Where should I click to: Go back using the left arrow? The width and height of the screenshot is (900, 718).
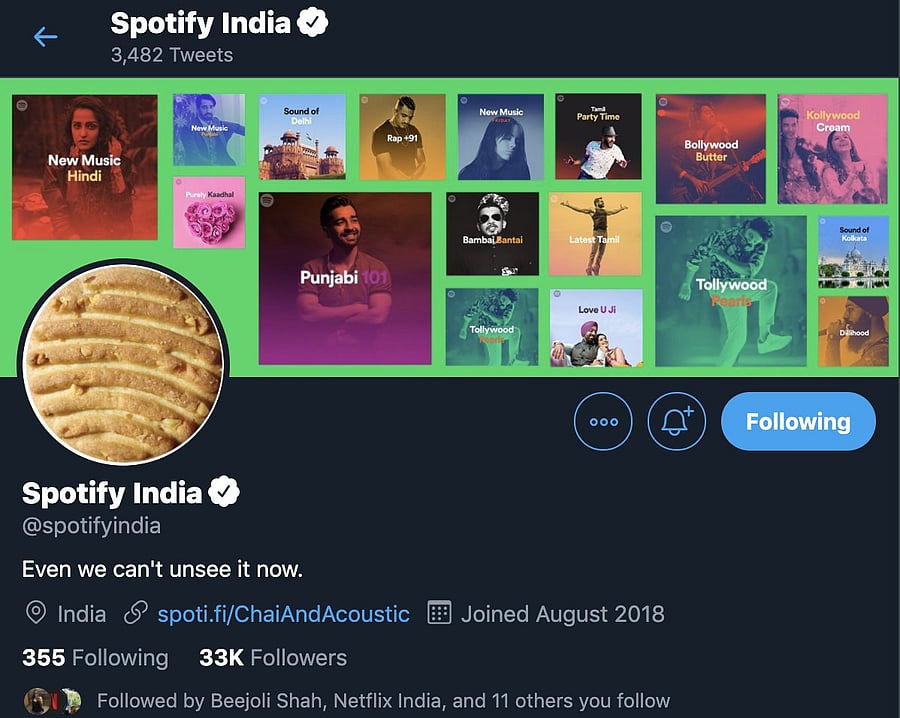pos(45,37)
